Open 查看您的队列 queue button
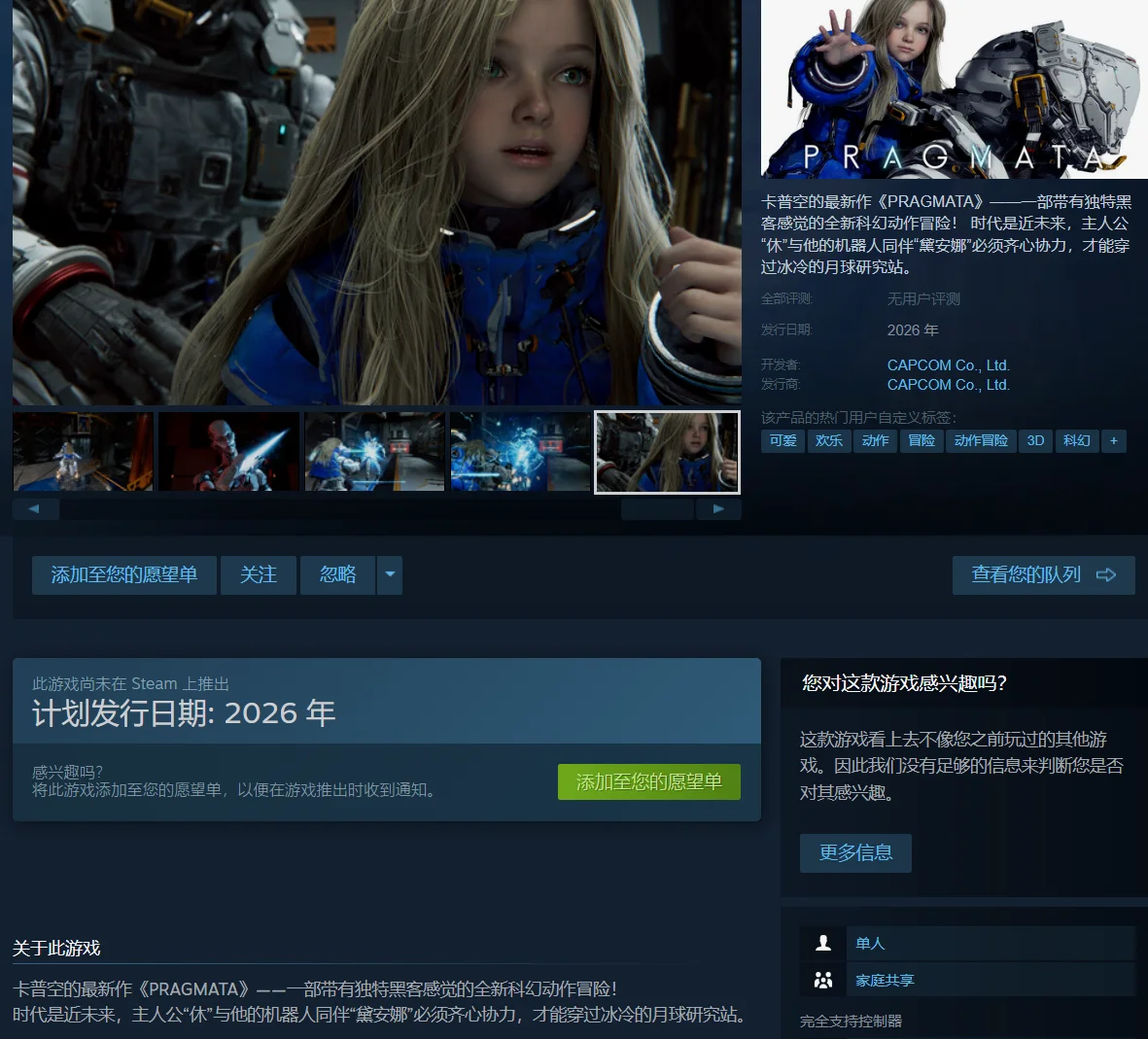The height and width of the screenshot is (1039, 1148). coord(1043,574)
